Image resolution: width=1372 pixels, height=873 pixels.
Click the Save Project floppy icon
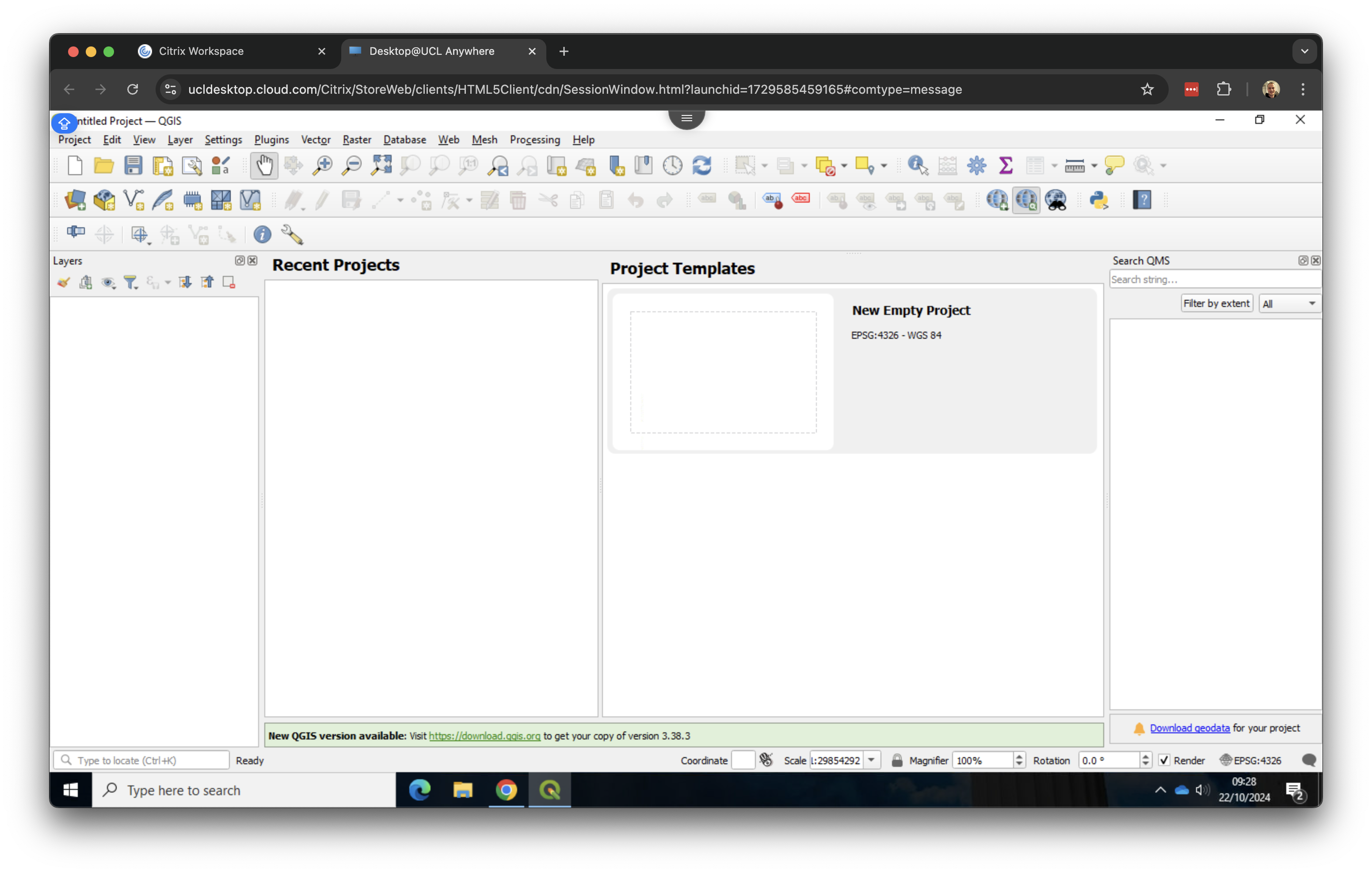tap(133, 165)
